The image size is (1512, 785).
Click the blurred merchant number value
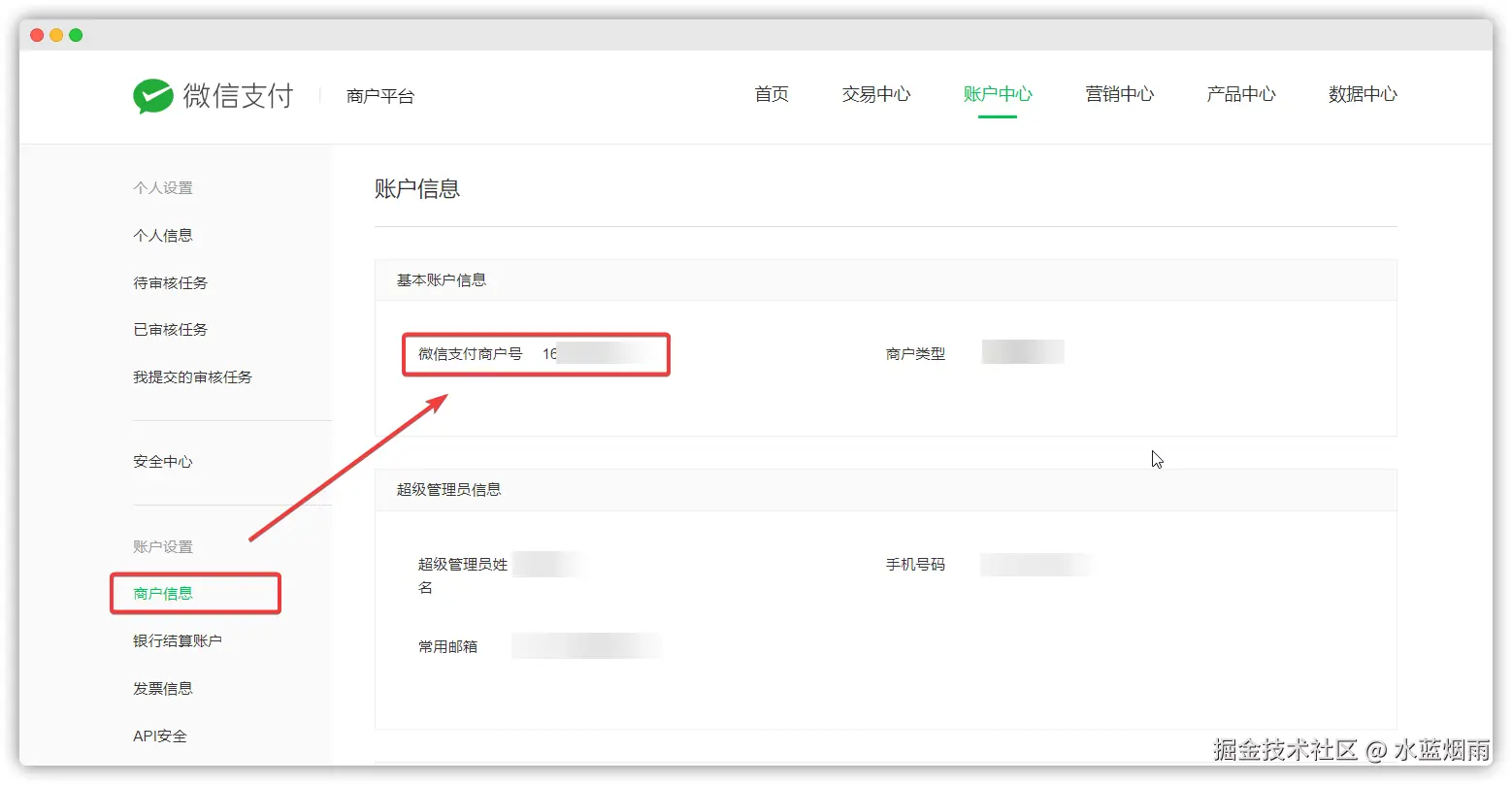(600, 354)
